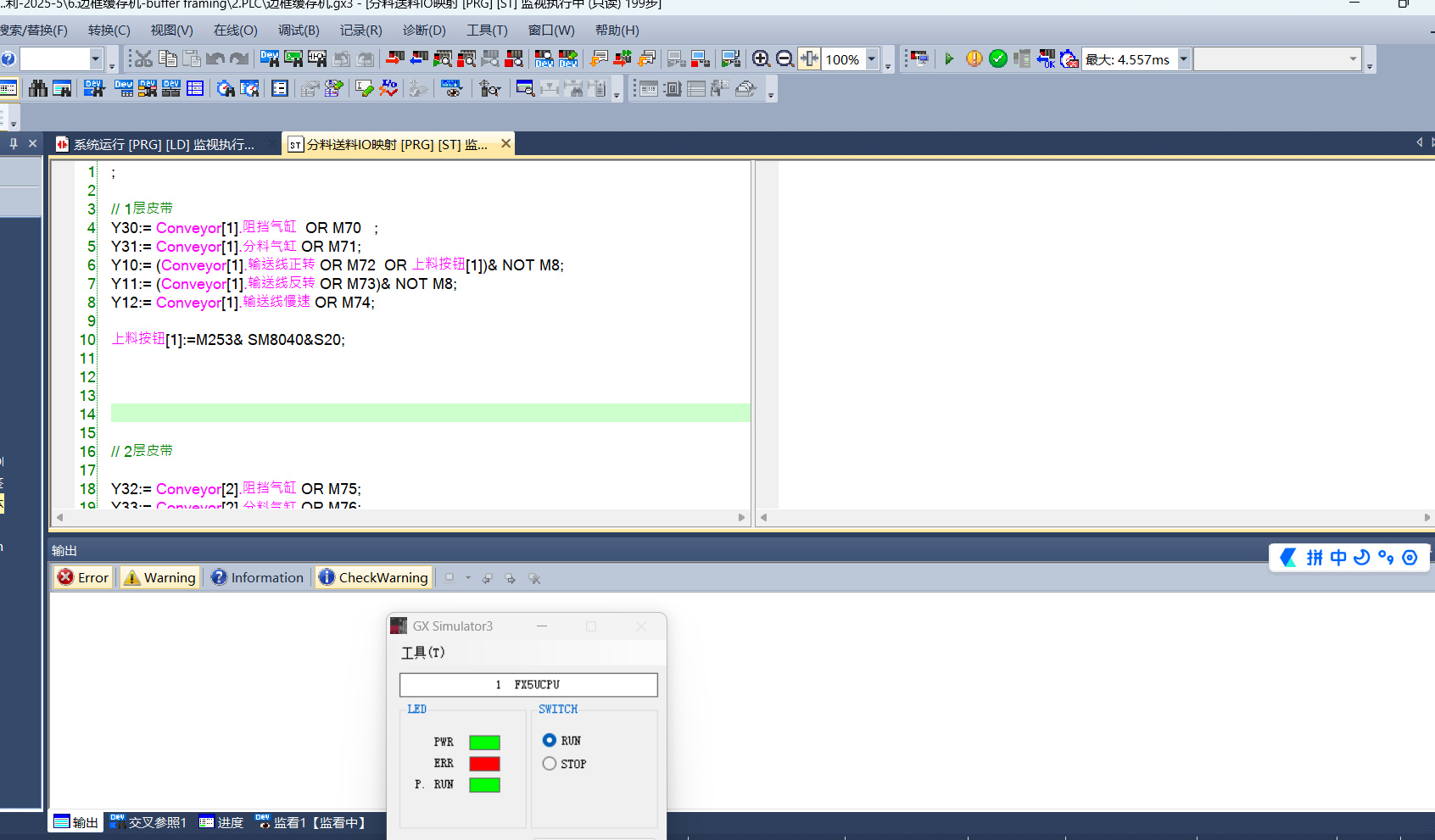
Task: Click the orange exclamation warning toolbar icon
Action: [x=974, y=58]
